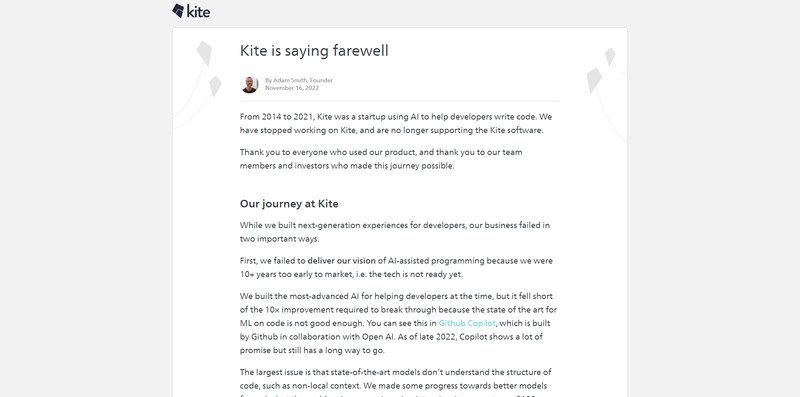
Task: Follow the Github Copilot hyperlink
Action: [x=467, y=323]
